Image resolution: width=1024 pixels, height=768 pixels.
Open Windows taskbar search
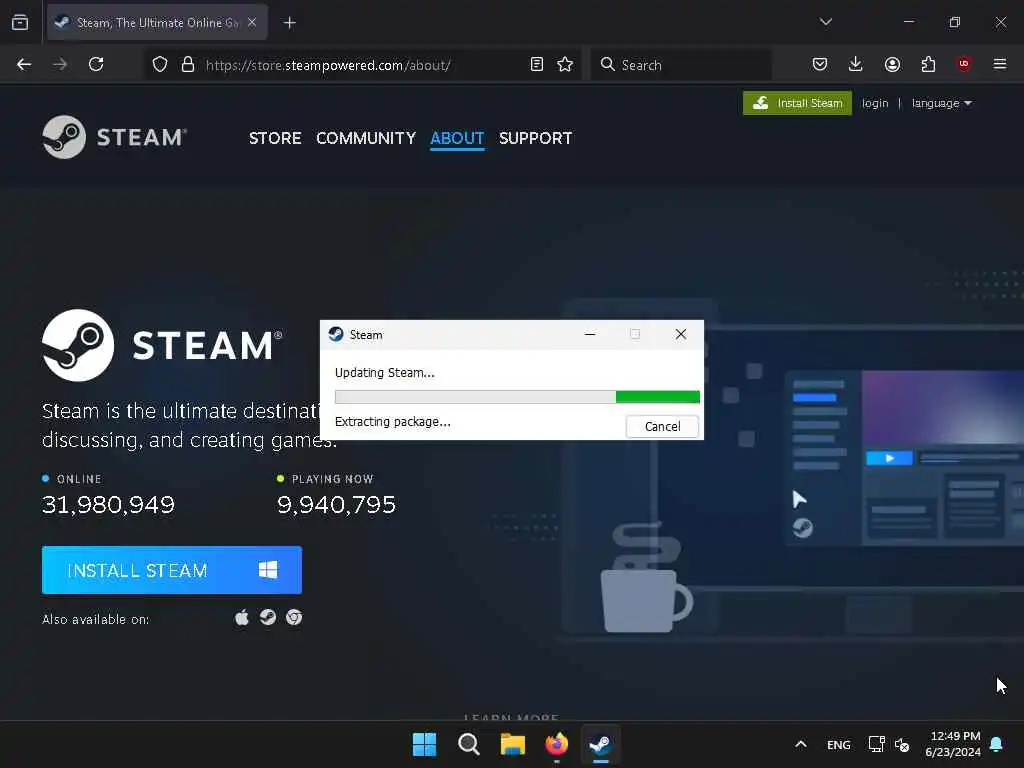(468, 744)
